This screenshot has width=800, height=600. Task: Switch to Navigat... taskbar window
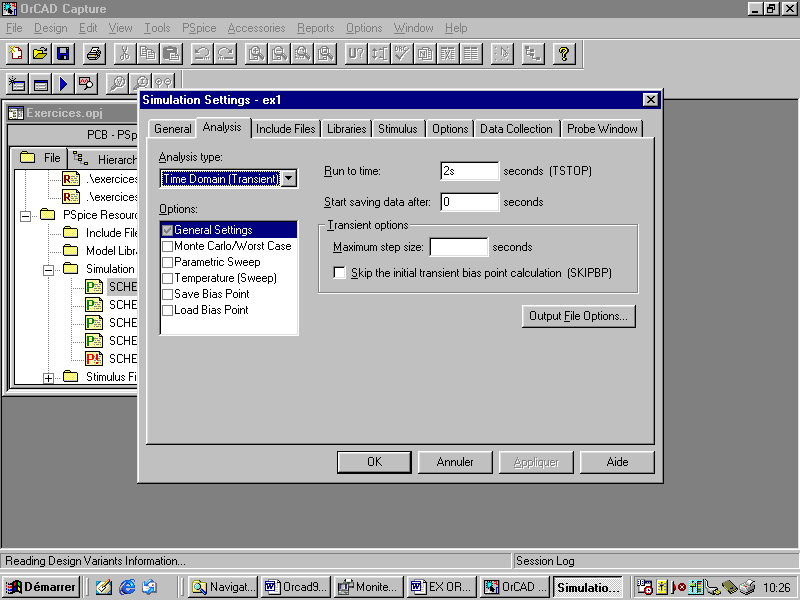click(x=223, y=587)
